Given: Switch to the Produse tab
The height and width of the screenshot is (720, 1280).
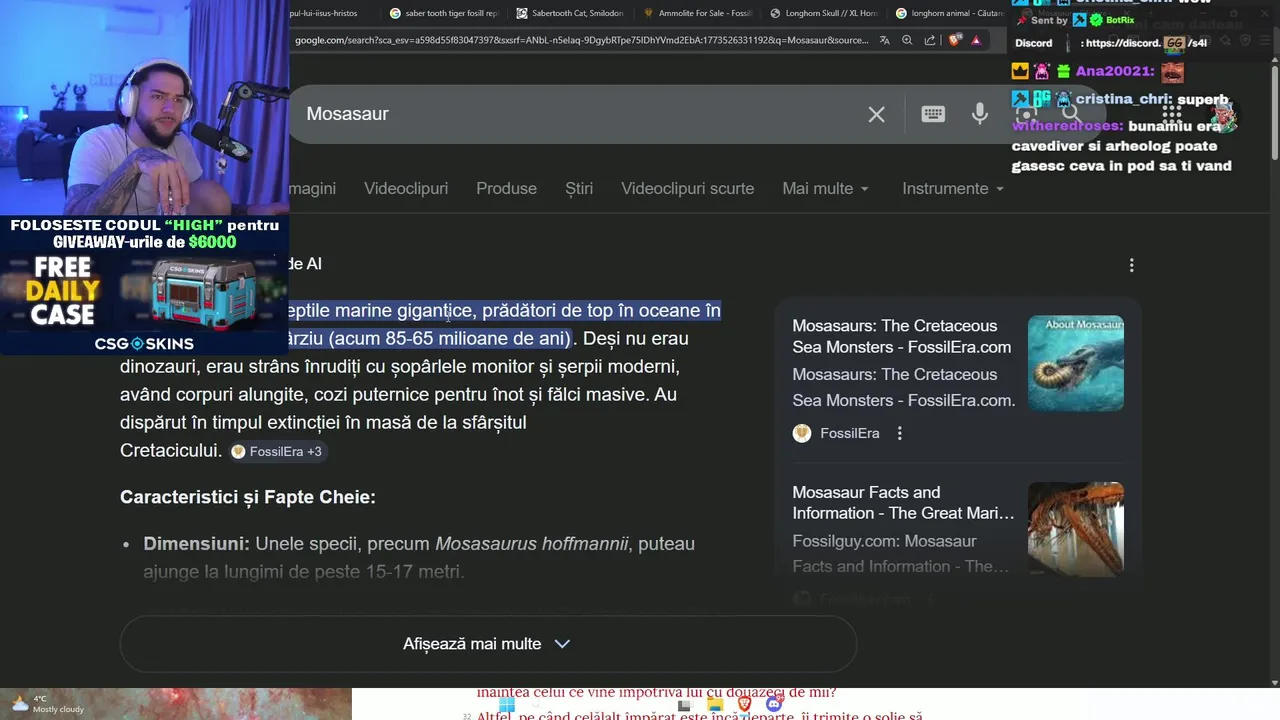Looking at the screenshot, I should tap(506, 188).
